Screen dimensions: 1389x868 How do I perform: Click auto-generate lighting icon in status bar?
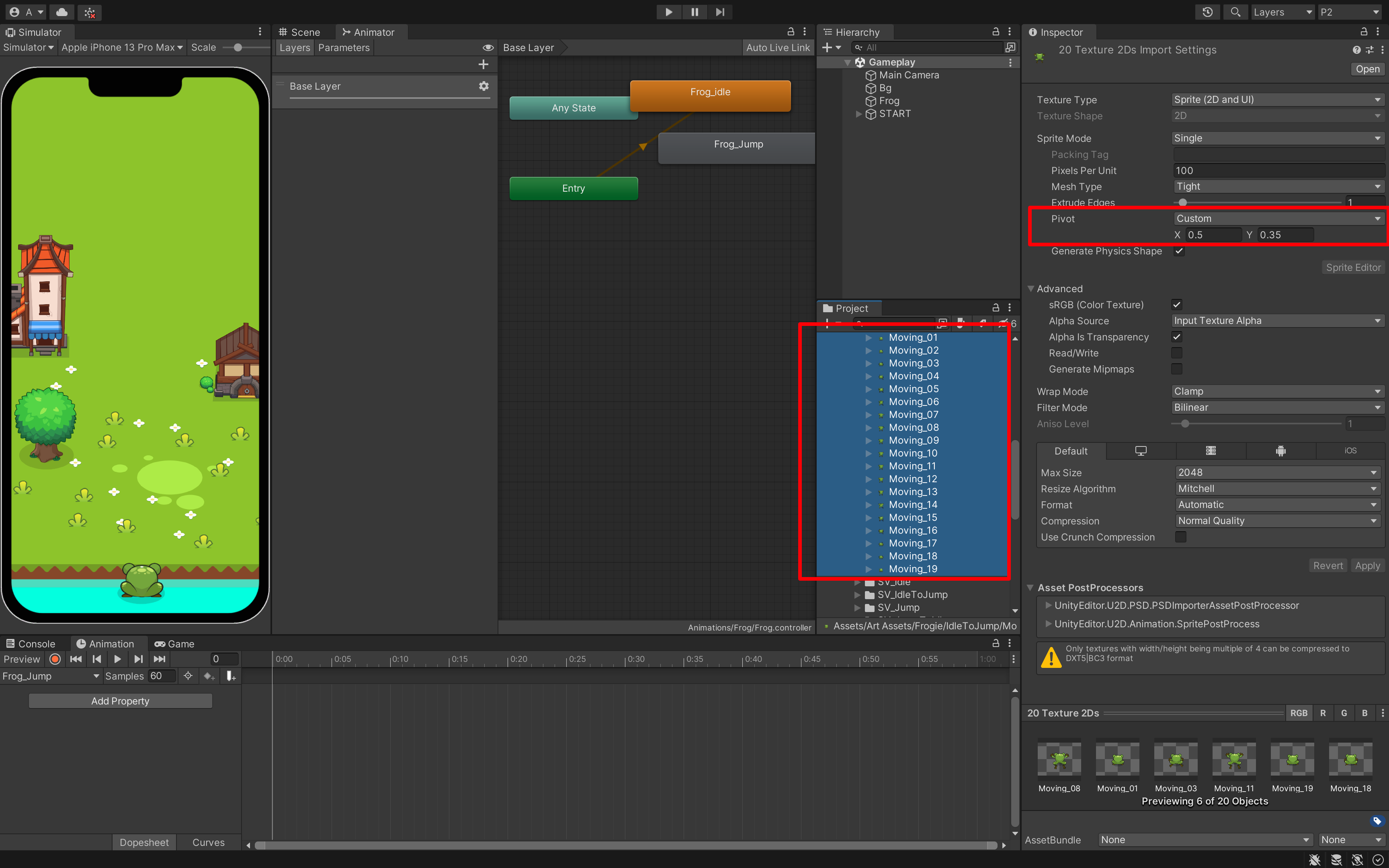[x=1357, y=860]
